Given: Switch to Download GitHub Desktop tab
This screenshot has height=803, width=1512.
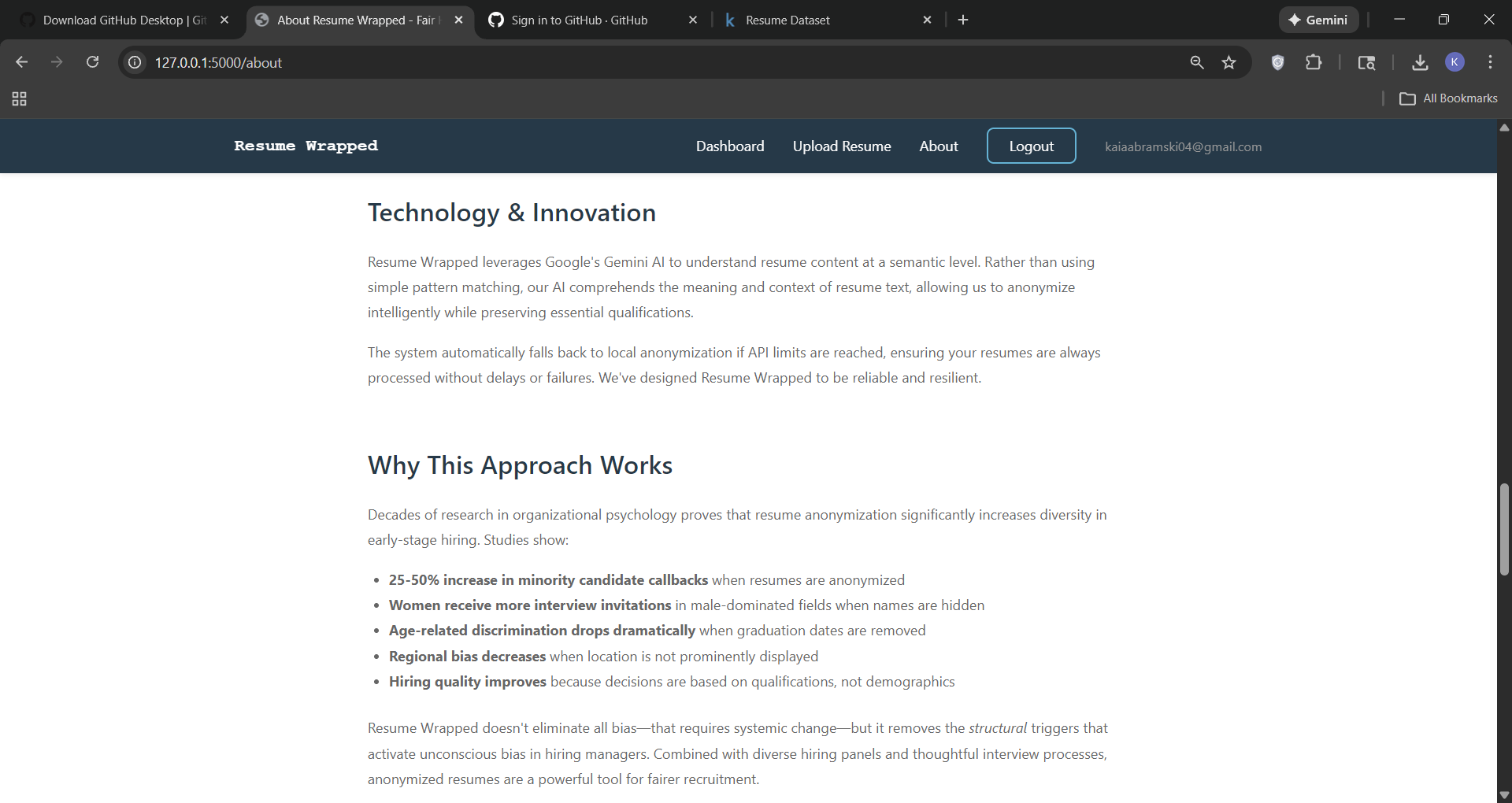Looking at the screenshot, I should (124, 20).
